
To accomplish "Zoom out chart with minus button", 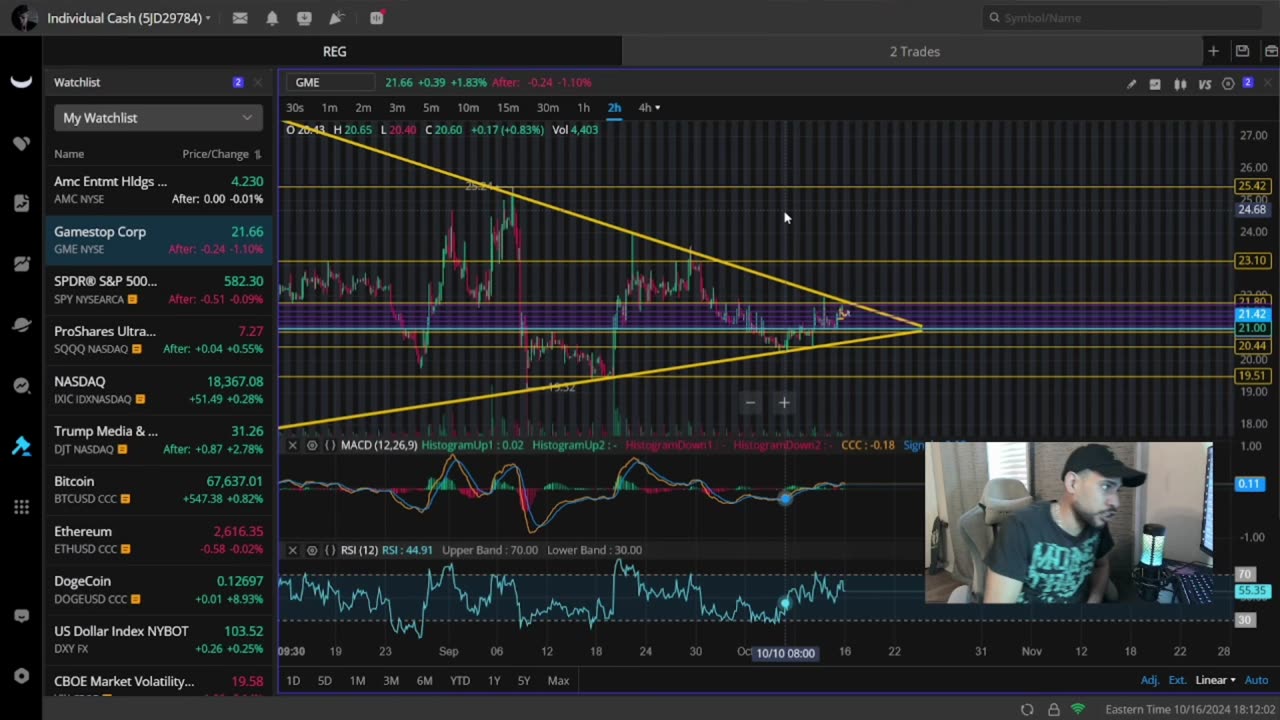I will (750, 403).
